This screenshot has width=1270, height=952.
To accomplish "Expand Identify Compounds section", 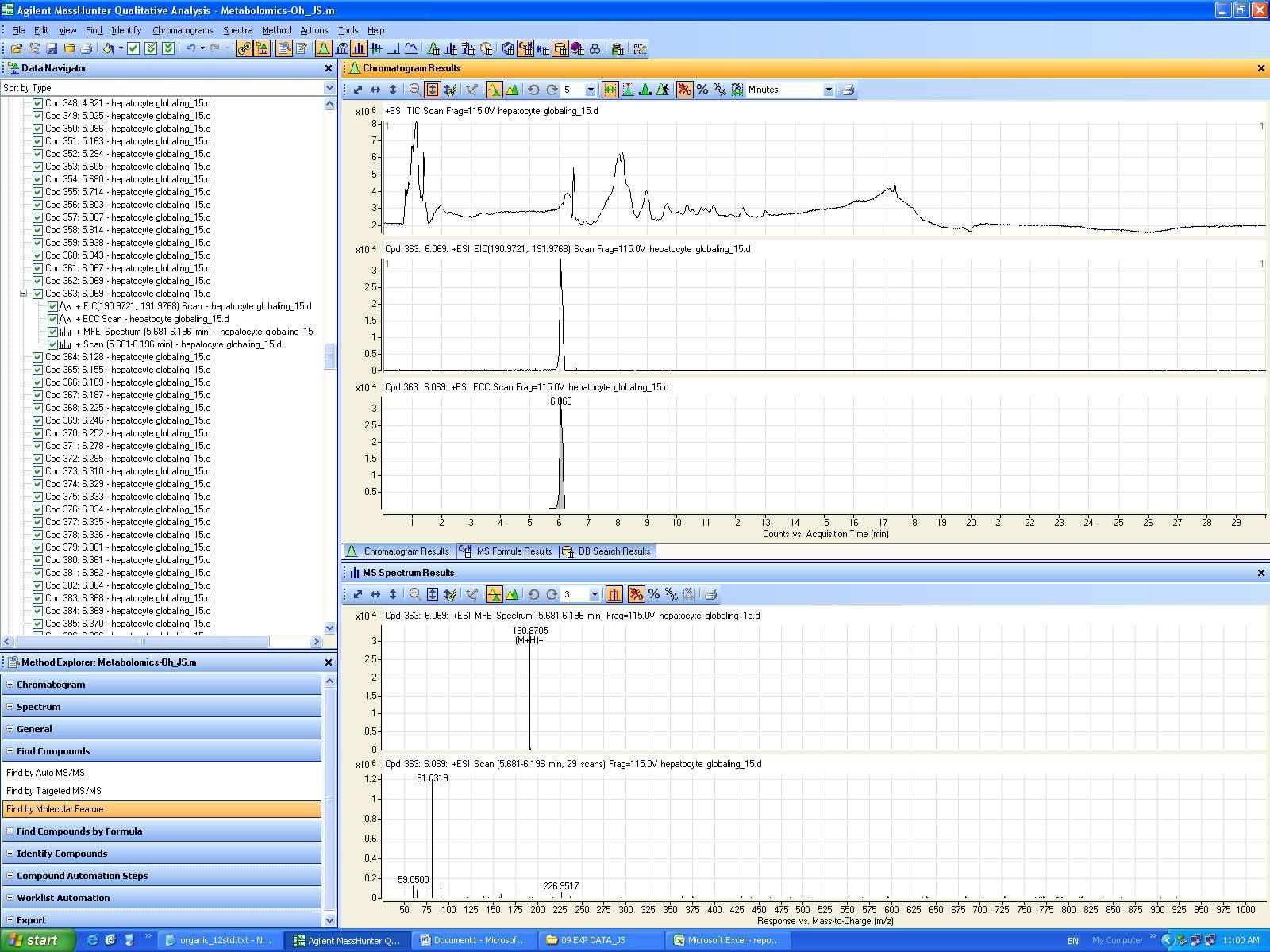I will coord(10,854).
